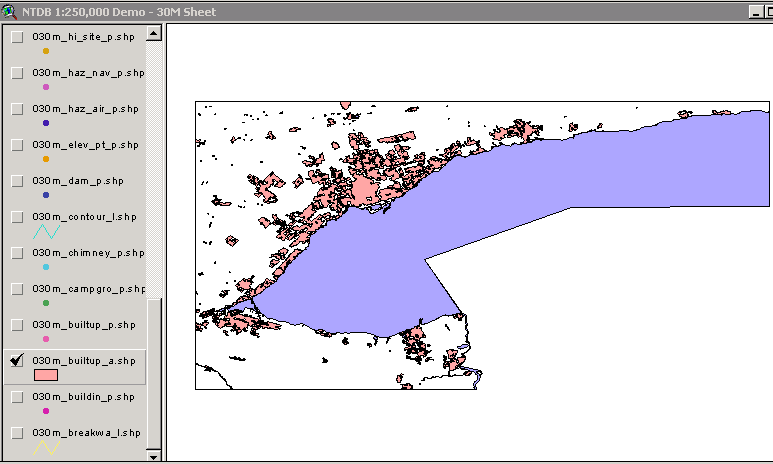Minimize the NTDB Demo view window
The height and width of the screenshot is (464, 773).
click(x=755, y=12)
